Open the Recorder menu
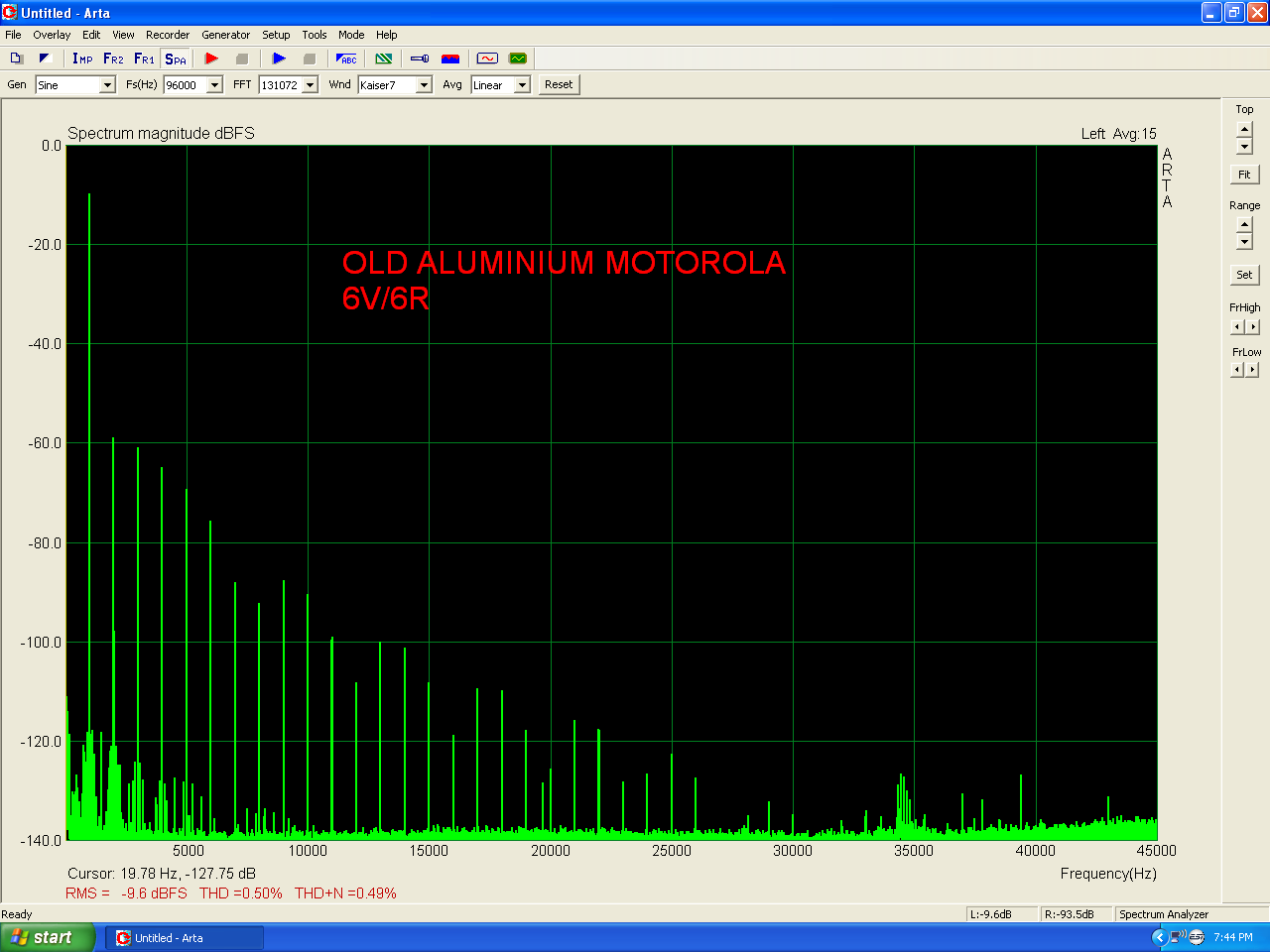Image resolution: width=1270 pixels, height=952 pixels. (x=168, y=35)
